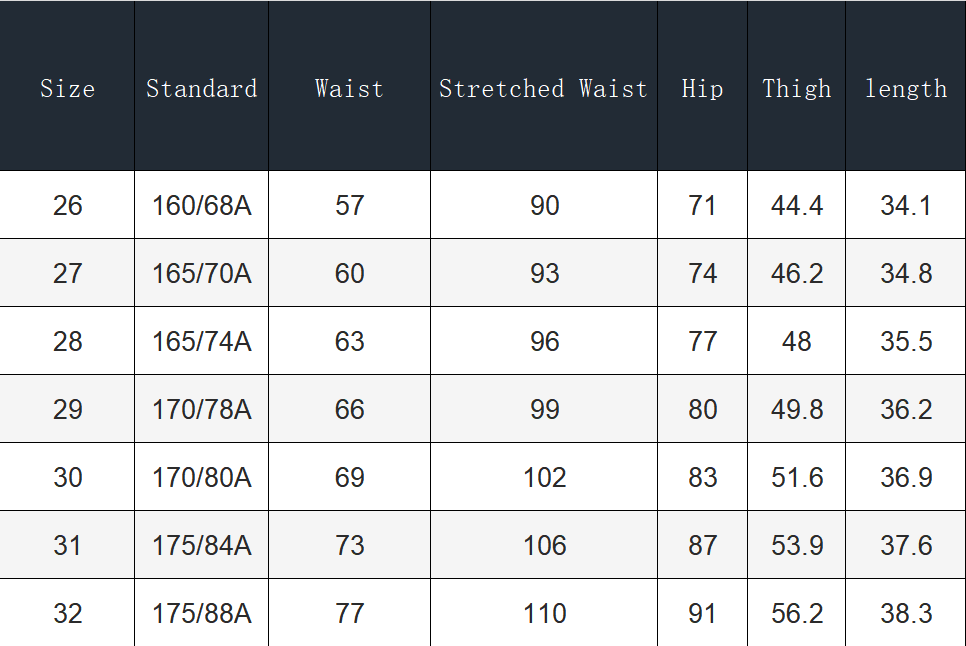Click the Stretched Waist column header
This screenshot has height=646, width=966.
tap(544, 89)
